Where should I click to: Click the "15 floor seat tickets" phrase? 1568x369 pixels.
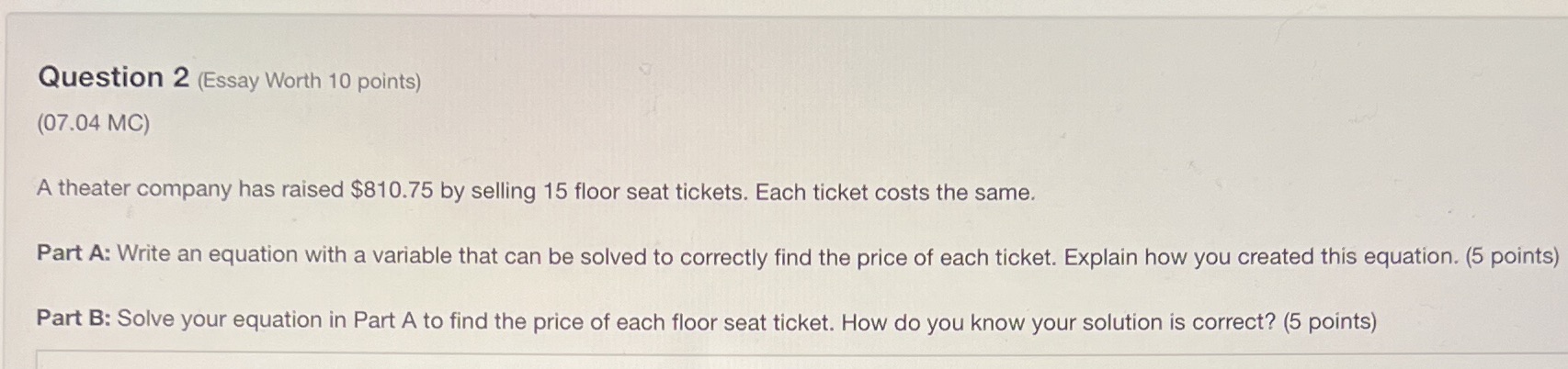coord(644,192)
